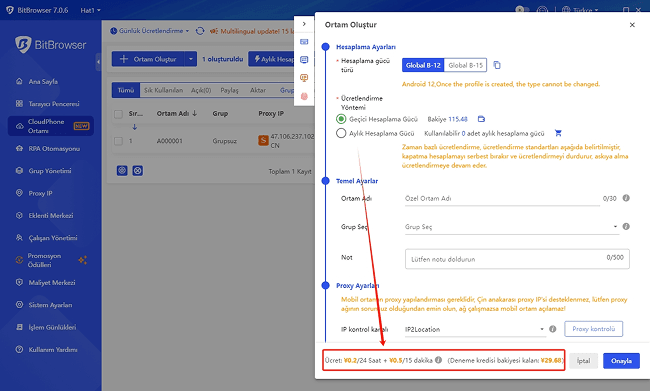Switch to the Tümü tab

click(126, 90)
